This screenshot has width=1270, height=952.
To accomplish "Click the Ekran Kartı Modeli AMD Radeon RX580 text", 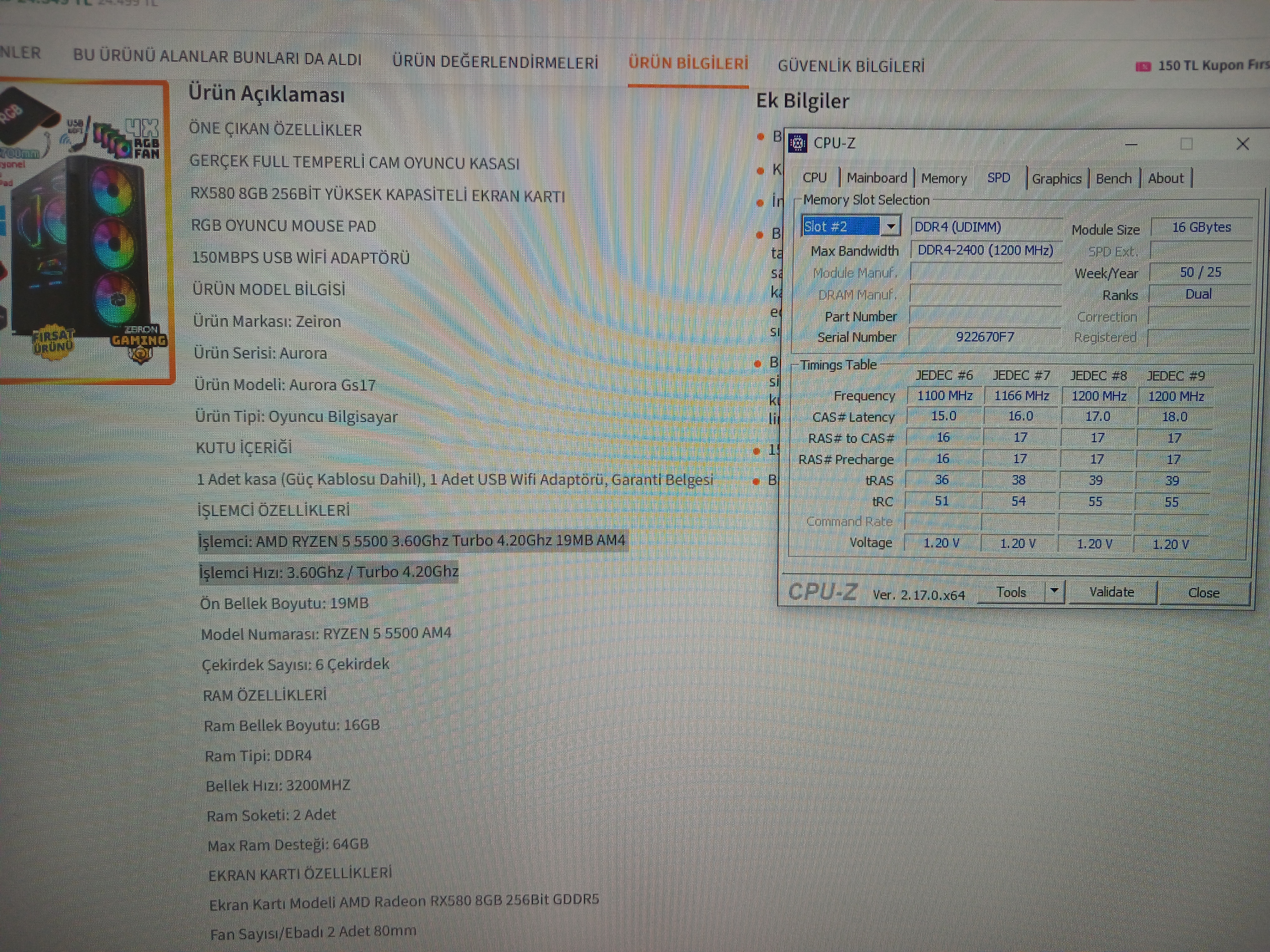I will [x=404, y=902].
